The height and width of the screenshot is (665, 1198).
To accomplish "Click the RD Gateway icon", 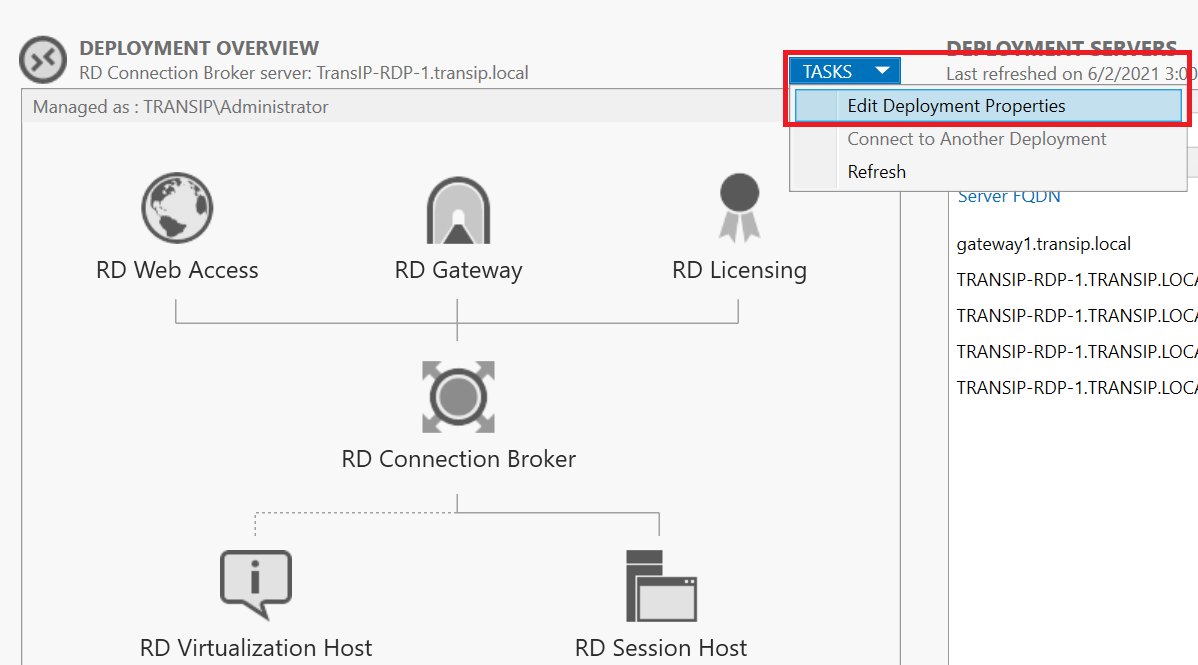I will [458, 210].
